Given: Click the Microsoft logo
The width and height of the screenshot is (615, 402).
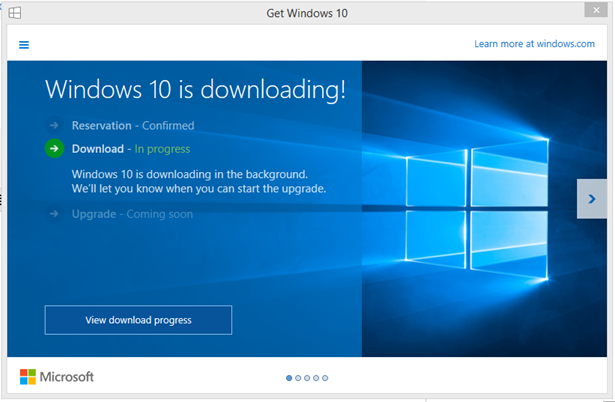Looking at the screenshot, I should pyautogui.click(x=57, y=377).
